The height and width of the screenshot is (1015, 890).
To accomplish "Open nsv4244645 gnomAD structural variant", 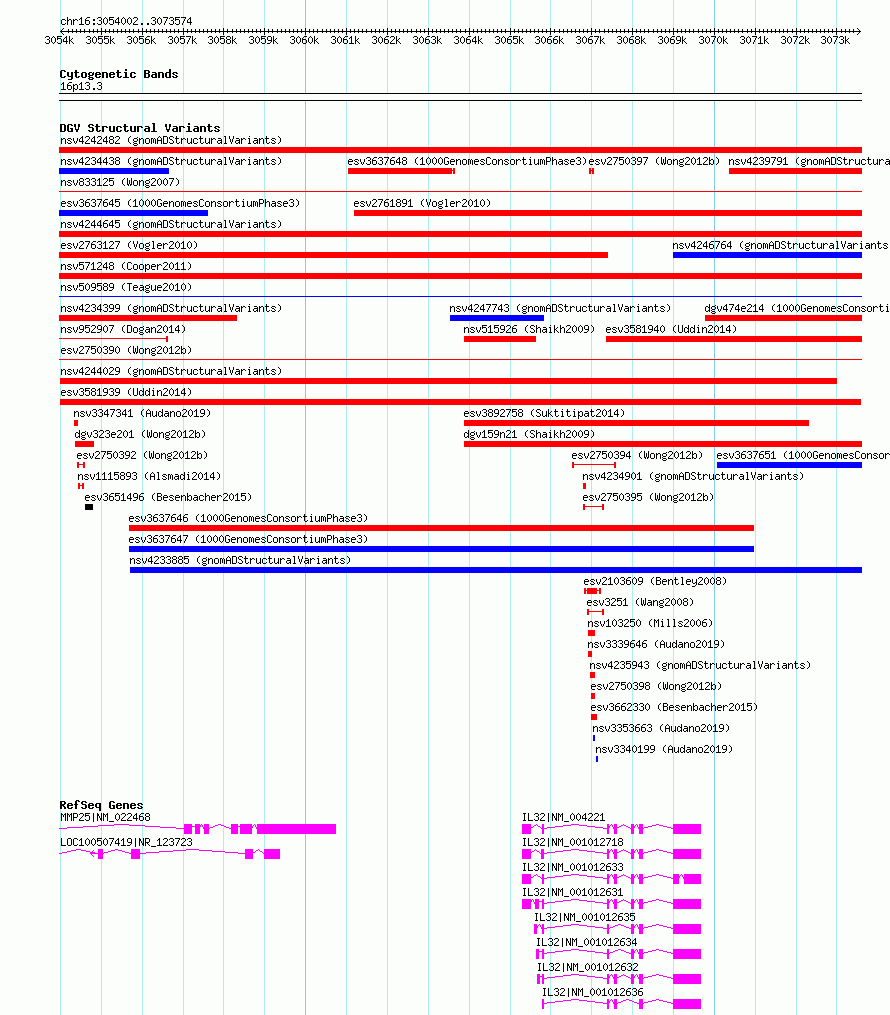I will click(171, 225).
